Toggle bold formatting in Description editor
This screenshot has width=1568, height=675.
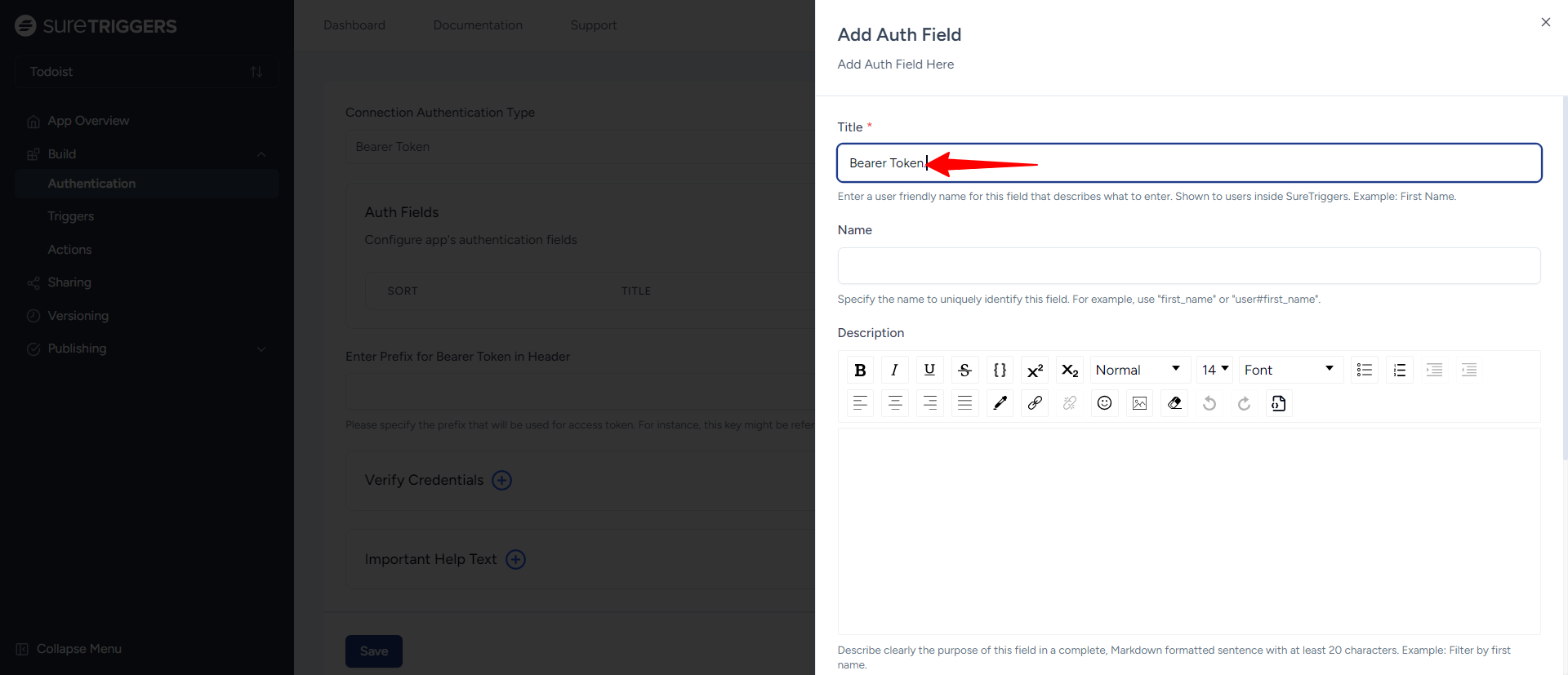click(860, 370)
